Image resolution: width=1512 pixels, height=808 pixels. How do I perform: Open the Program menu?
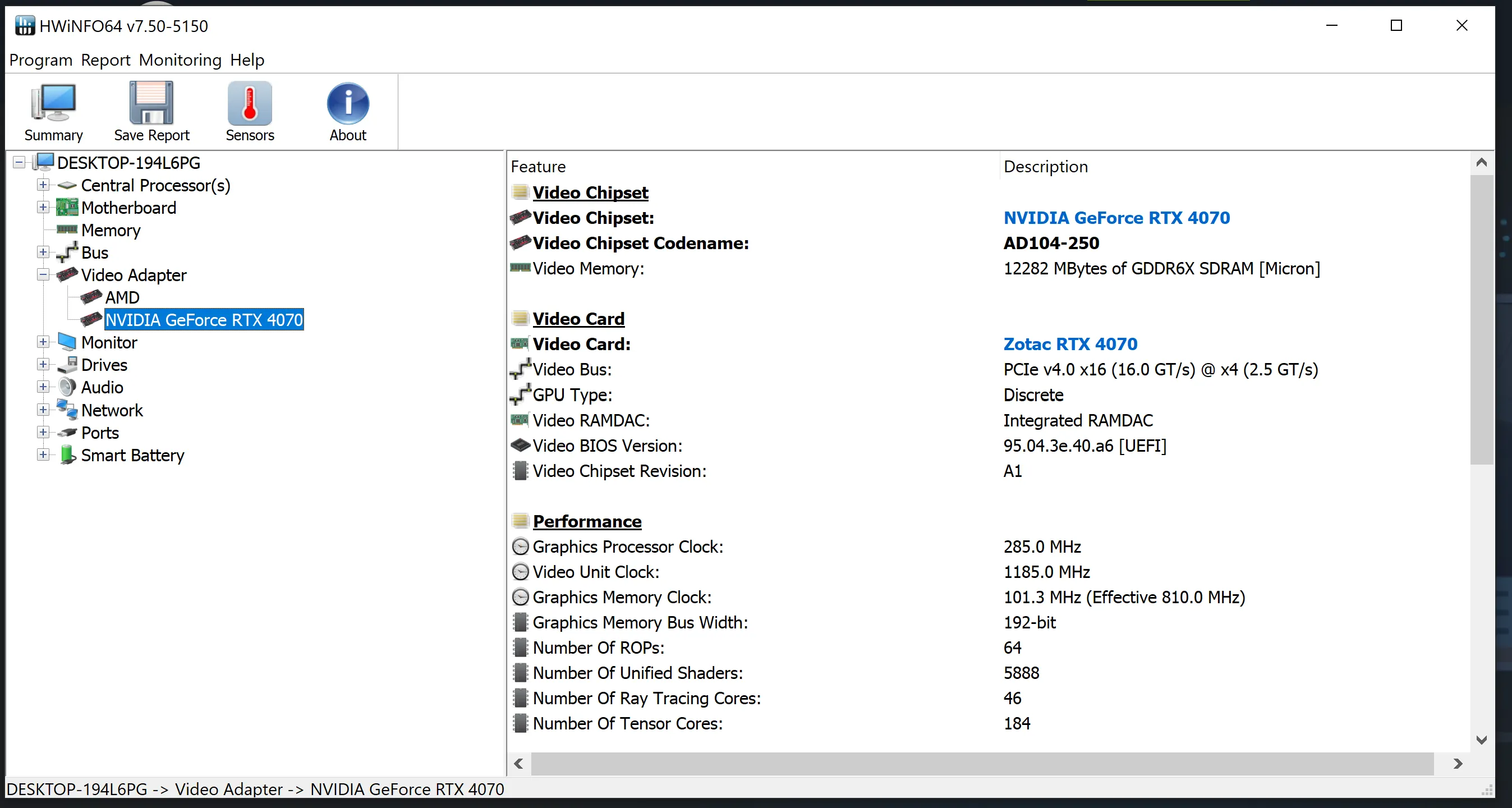click(40, 60)
